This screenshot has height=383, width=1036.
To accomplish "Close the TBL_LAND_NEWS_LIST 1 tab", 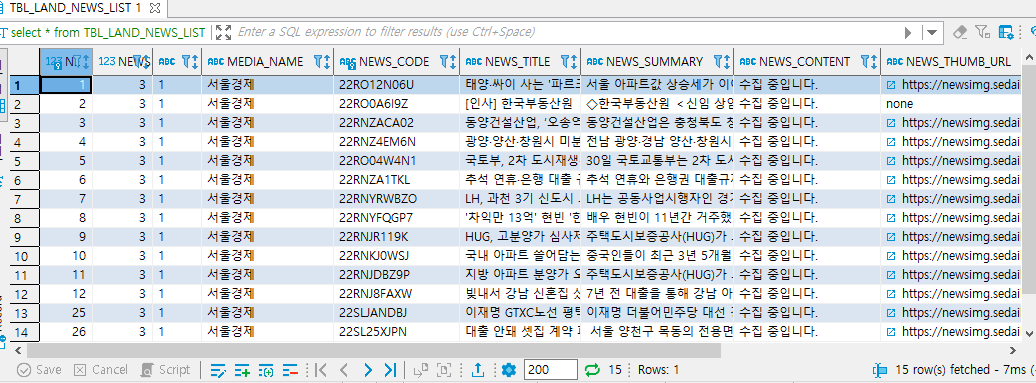I will 155,8.
